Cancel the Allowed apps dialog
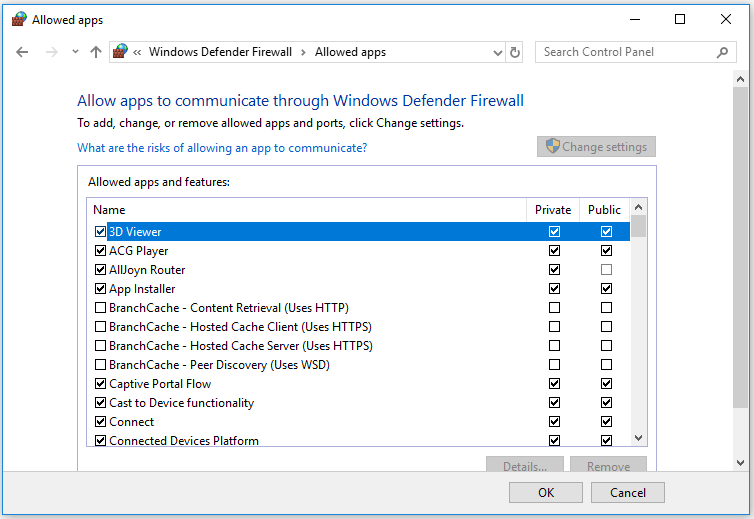The image size is (754, 519). point(628,493)
